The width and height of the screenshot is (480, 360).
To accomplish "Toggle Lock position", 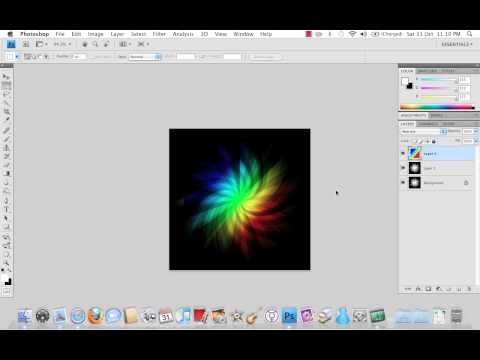I will (x=427, y=141).
